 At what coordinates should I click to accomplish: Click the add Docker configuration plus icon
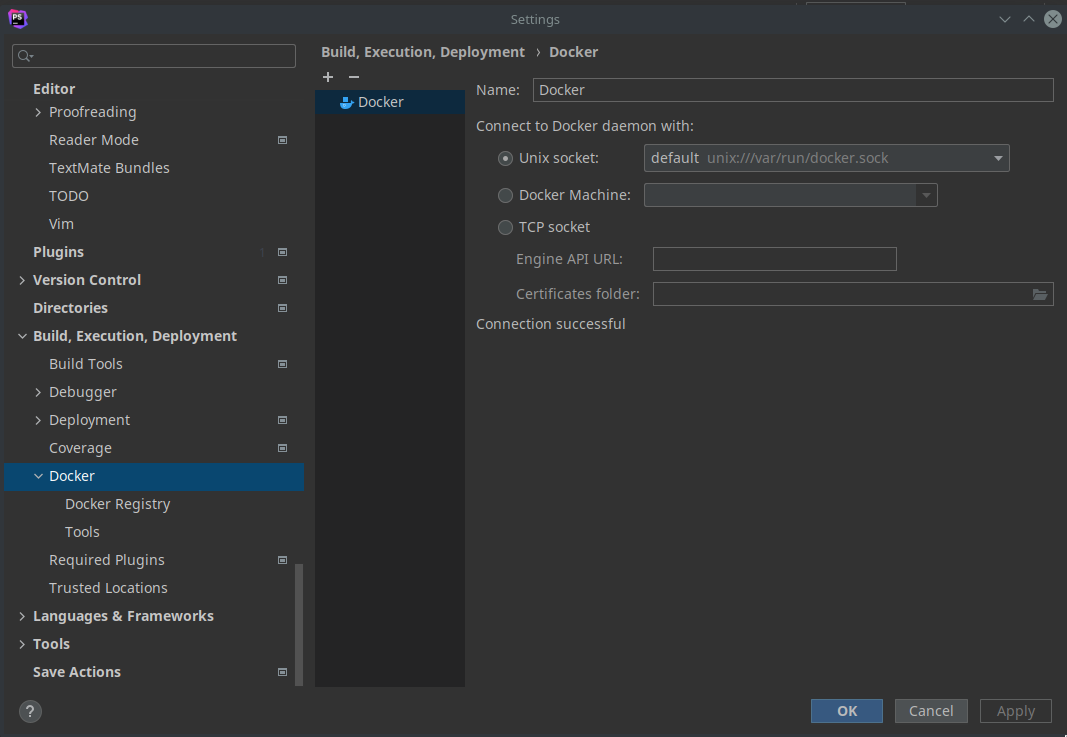tap(328, 77)
